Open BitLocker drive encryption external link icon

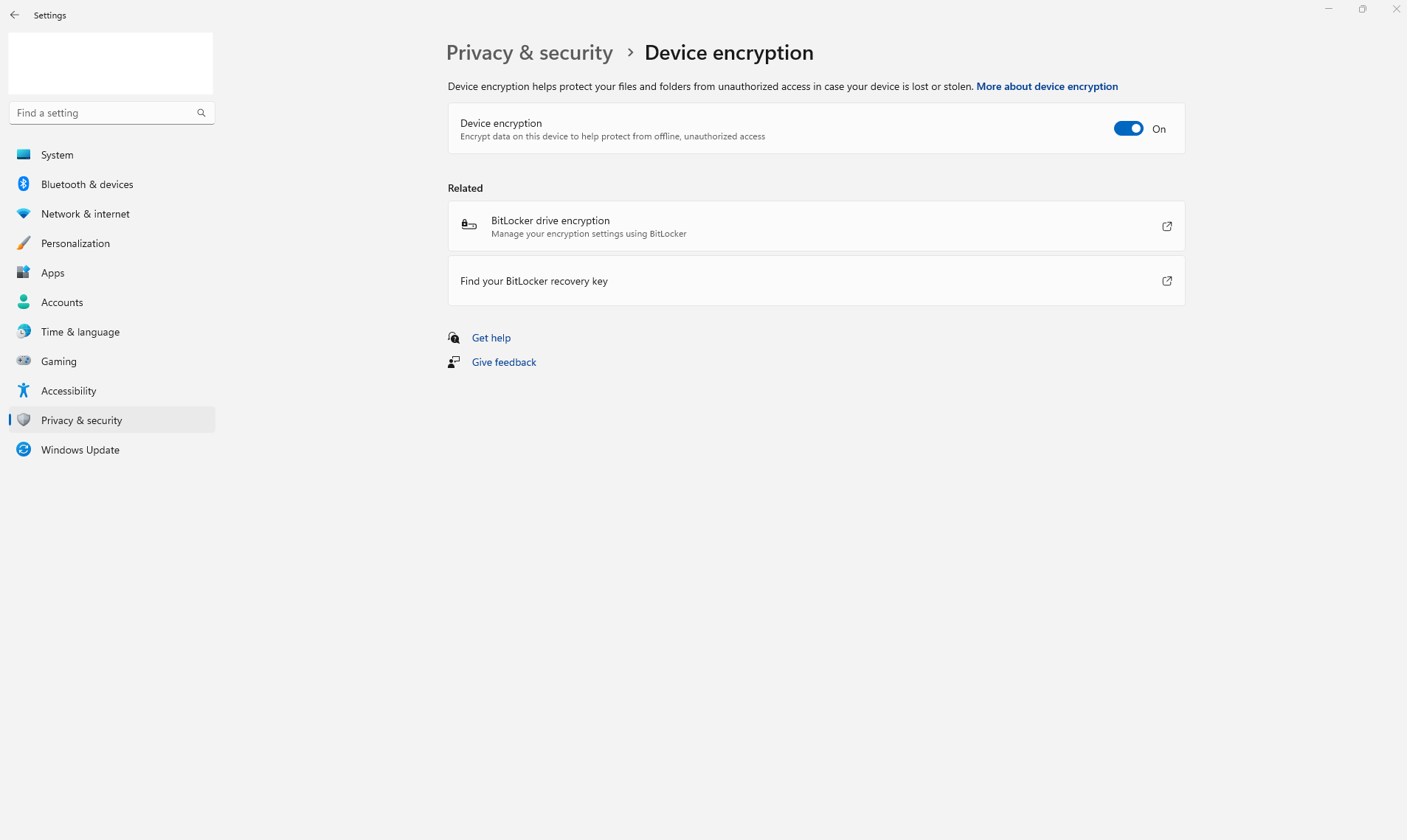(1166, 226)
